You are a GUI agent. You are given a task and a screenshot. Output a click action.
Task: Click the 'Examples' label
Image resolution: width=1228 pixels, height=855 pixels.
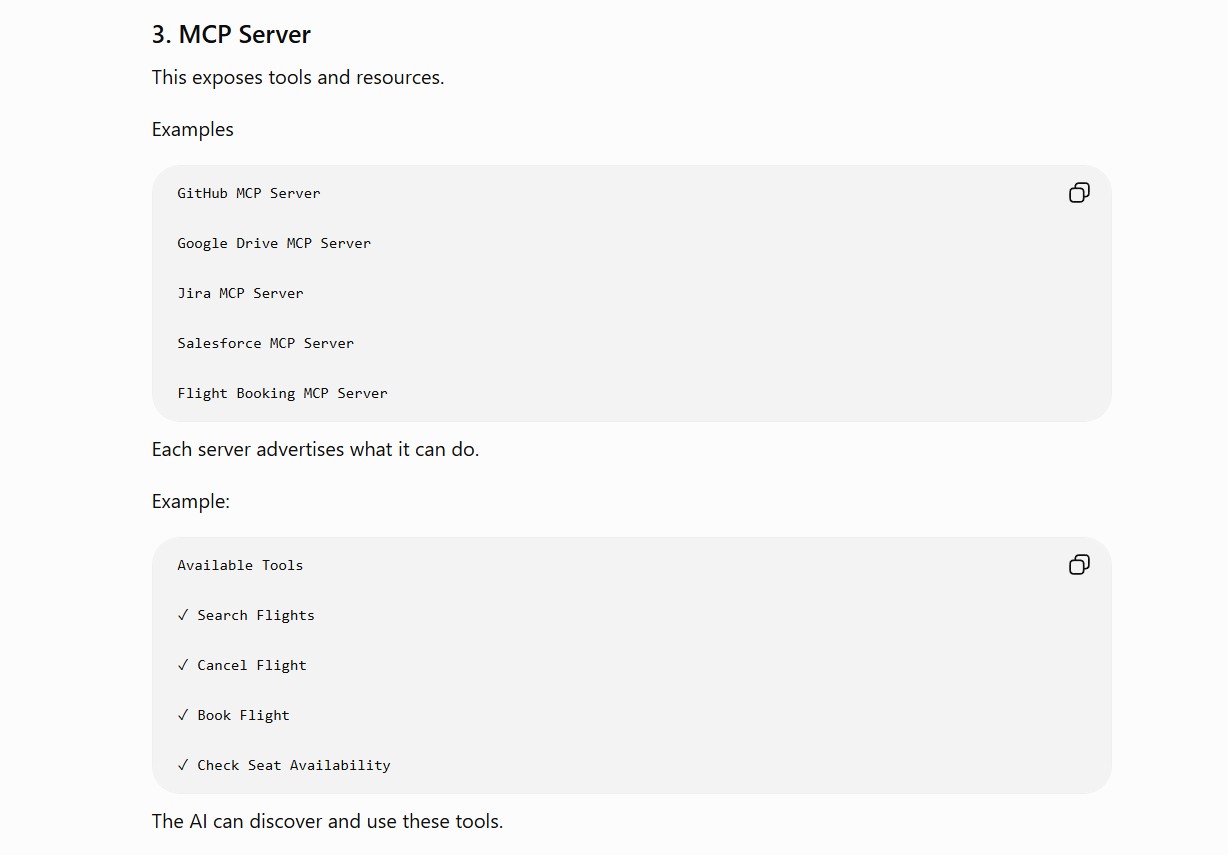[x=193, y=130]
